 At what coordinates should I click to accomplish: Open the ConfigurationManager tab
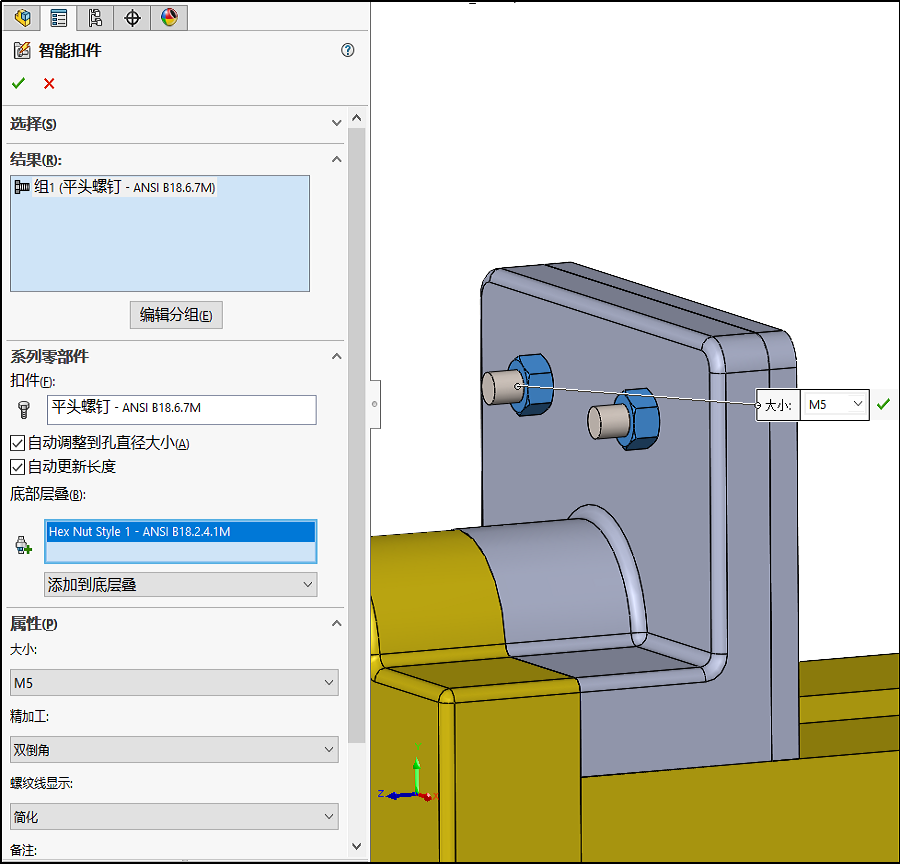pos(95,17)
